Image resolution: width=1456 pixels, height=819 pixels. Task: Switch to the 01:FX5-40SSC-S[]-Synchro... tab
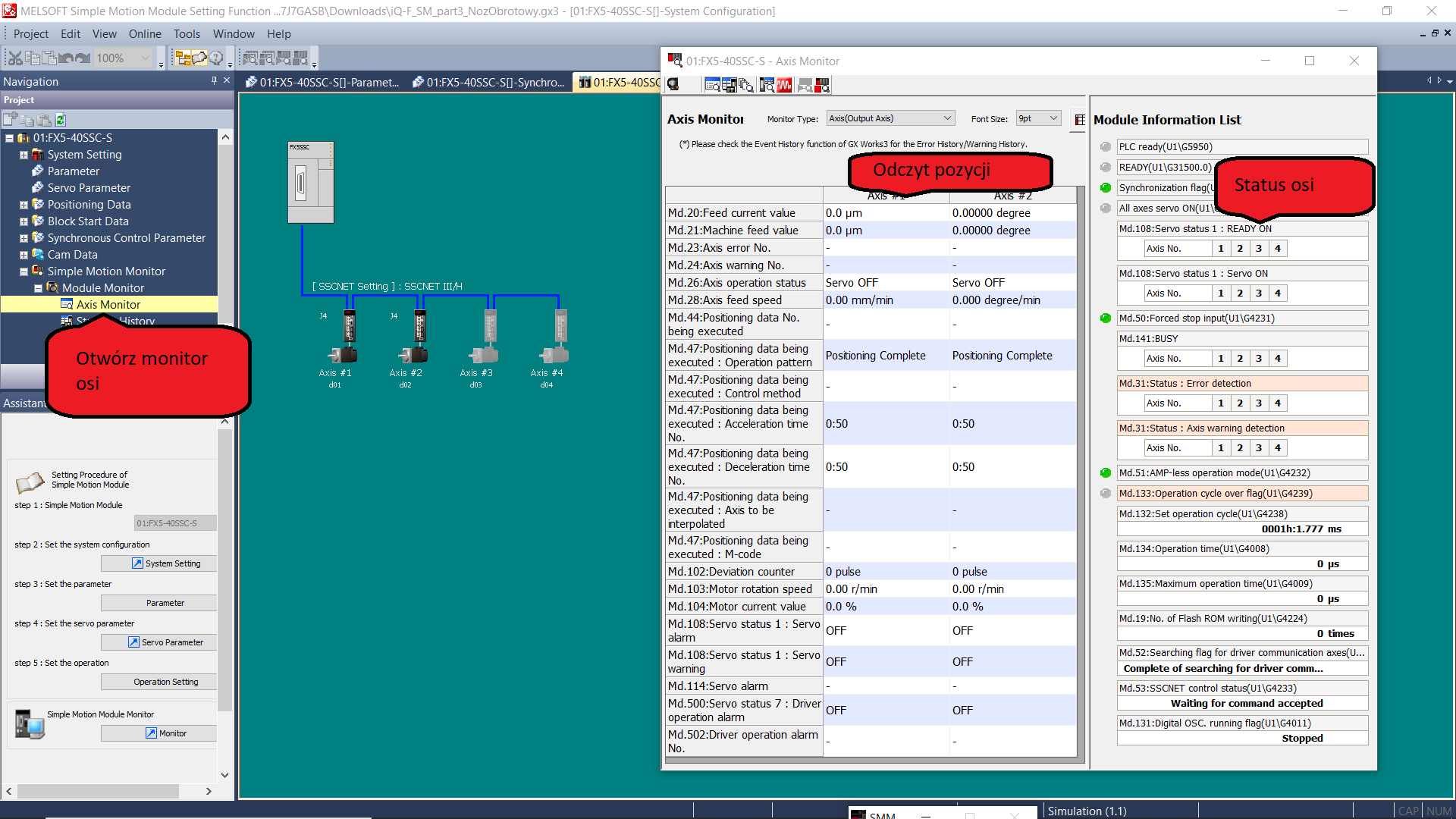(x=489, y=82)
